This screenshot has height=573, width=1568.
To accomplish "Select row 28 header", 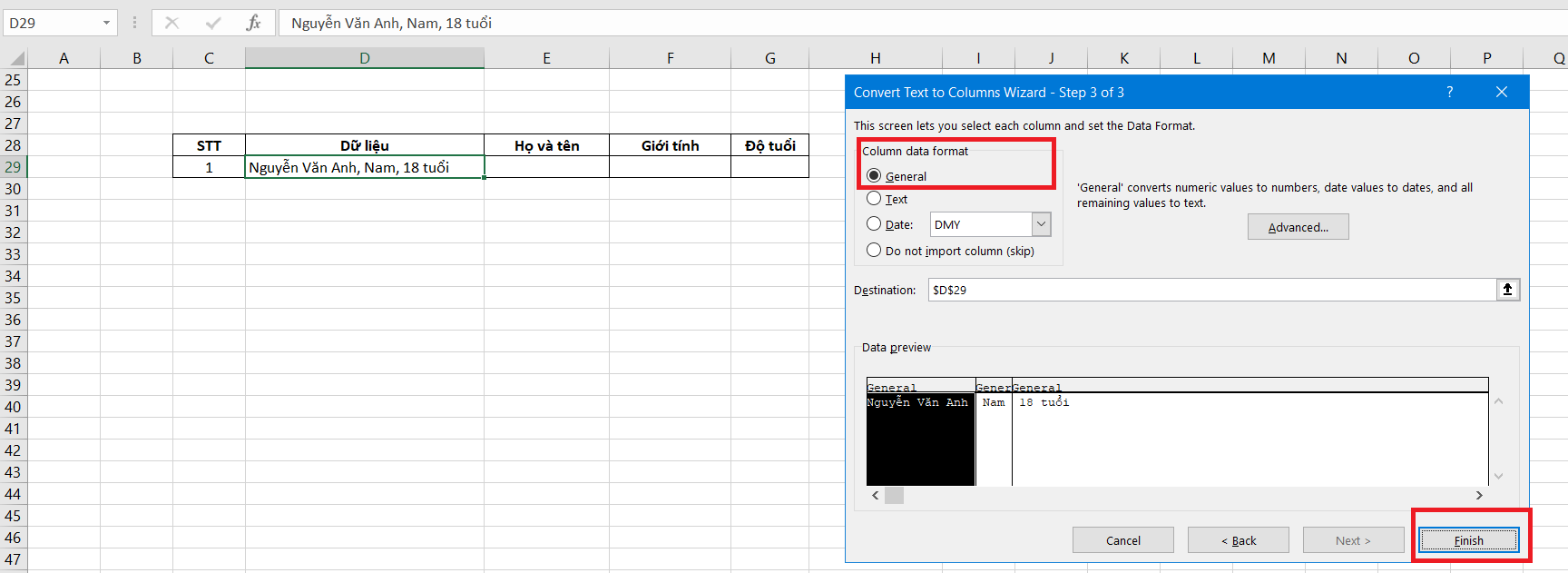I will [x=13, y=145].
